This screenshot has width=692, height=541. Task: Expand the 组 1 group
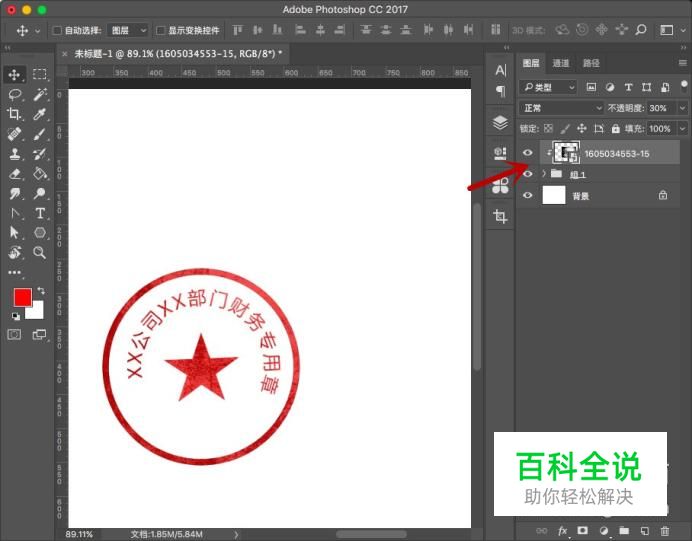pyautogui.click(x=544, y=174)
